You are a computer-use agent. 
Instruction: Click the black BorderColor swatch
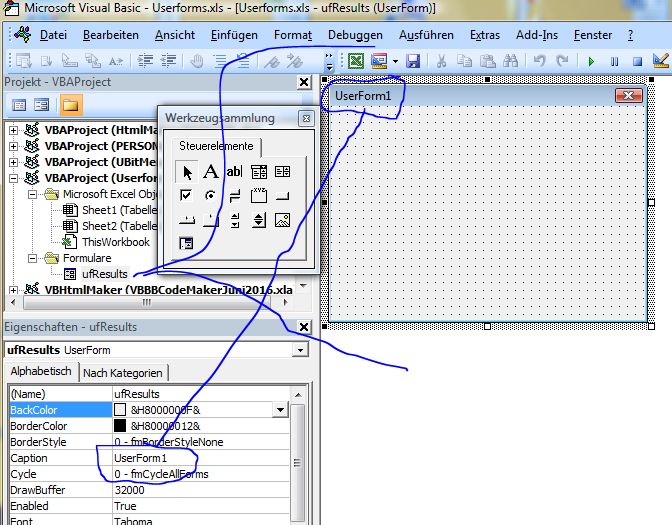pos(120,426)
